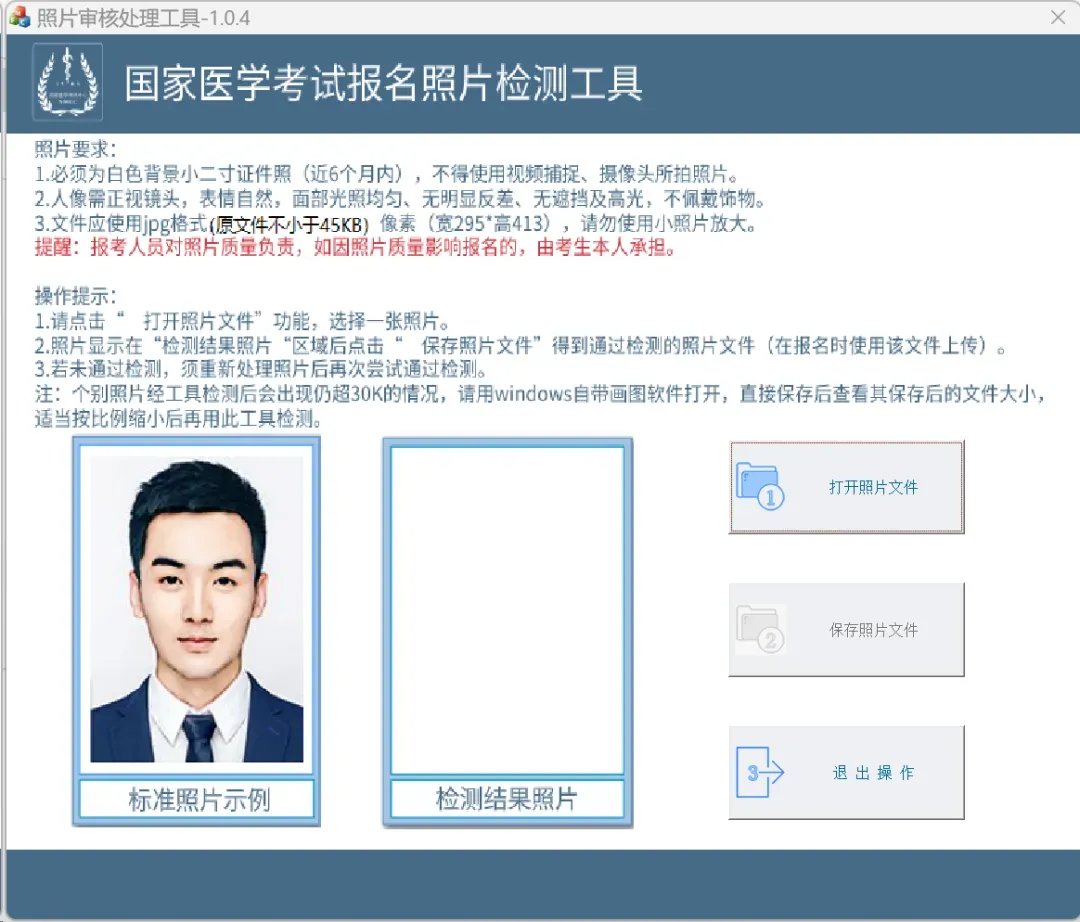Screen dimensions: 1080x922
Task: Click the exit arrow icon numbered 3
Action: pyautogui.click(x=760, y=773)
